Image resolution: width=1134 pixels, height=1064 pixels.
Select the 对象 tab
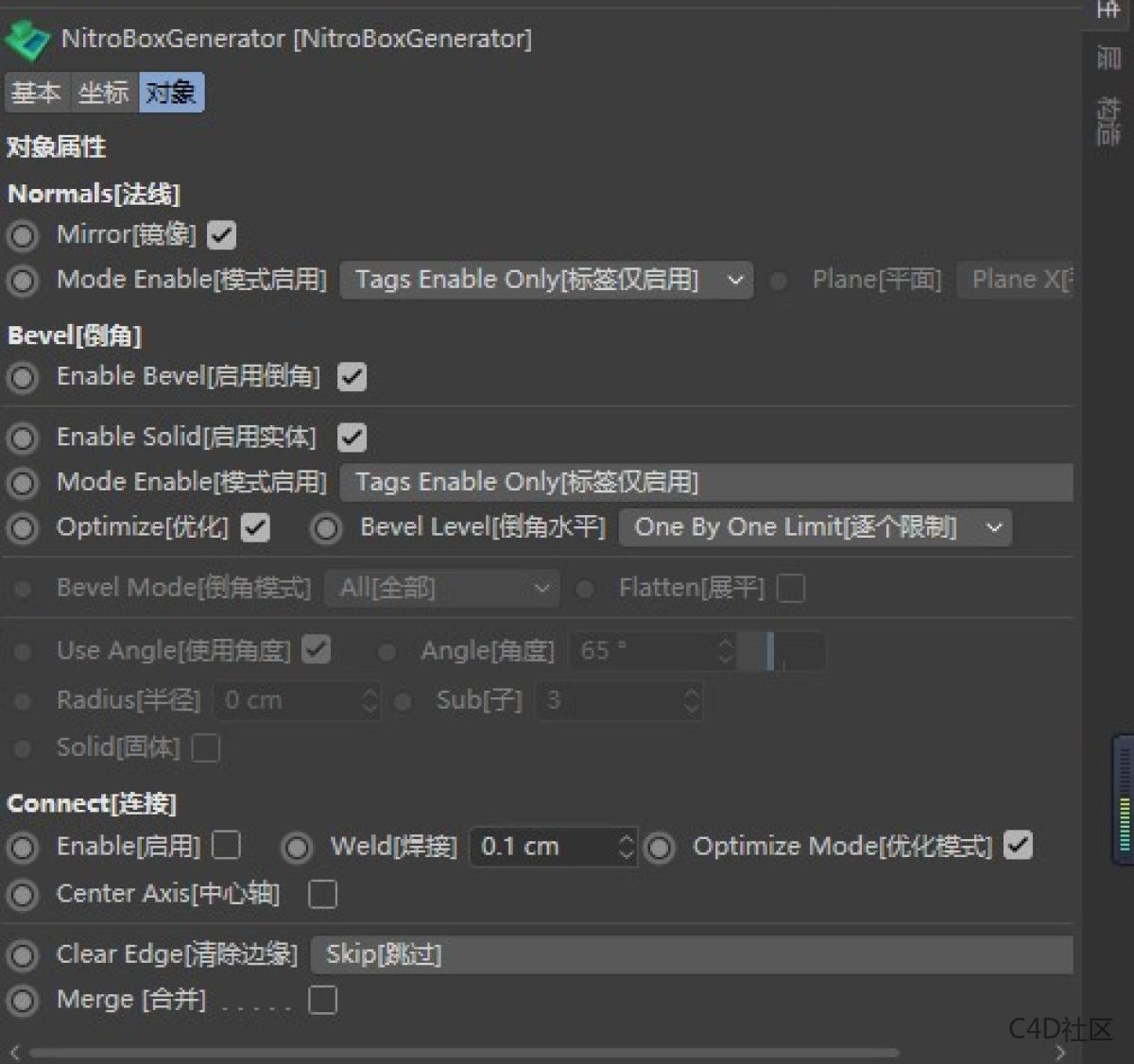tap(171, 93)
